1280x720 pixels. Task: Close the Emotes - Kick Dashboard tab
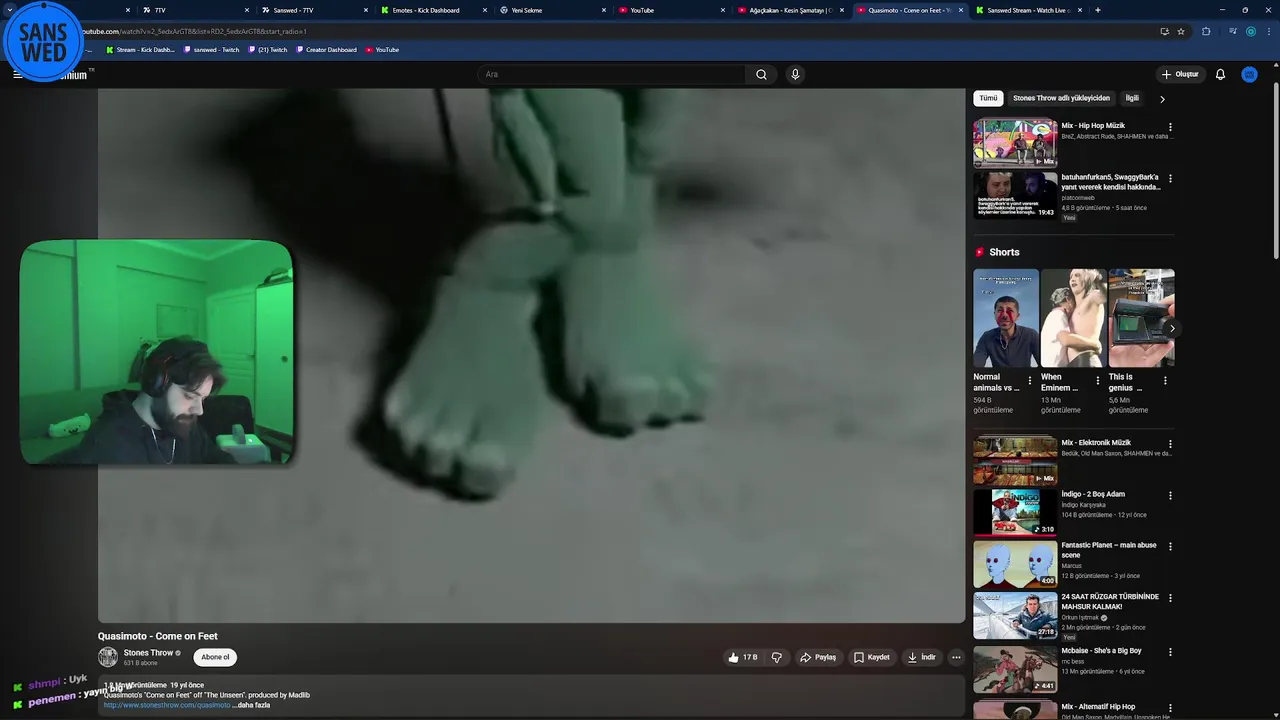tap(485, 10)
